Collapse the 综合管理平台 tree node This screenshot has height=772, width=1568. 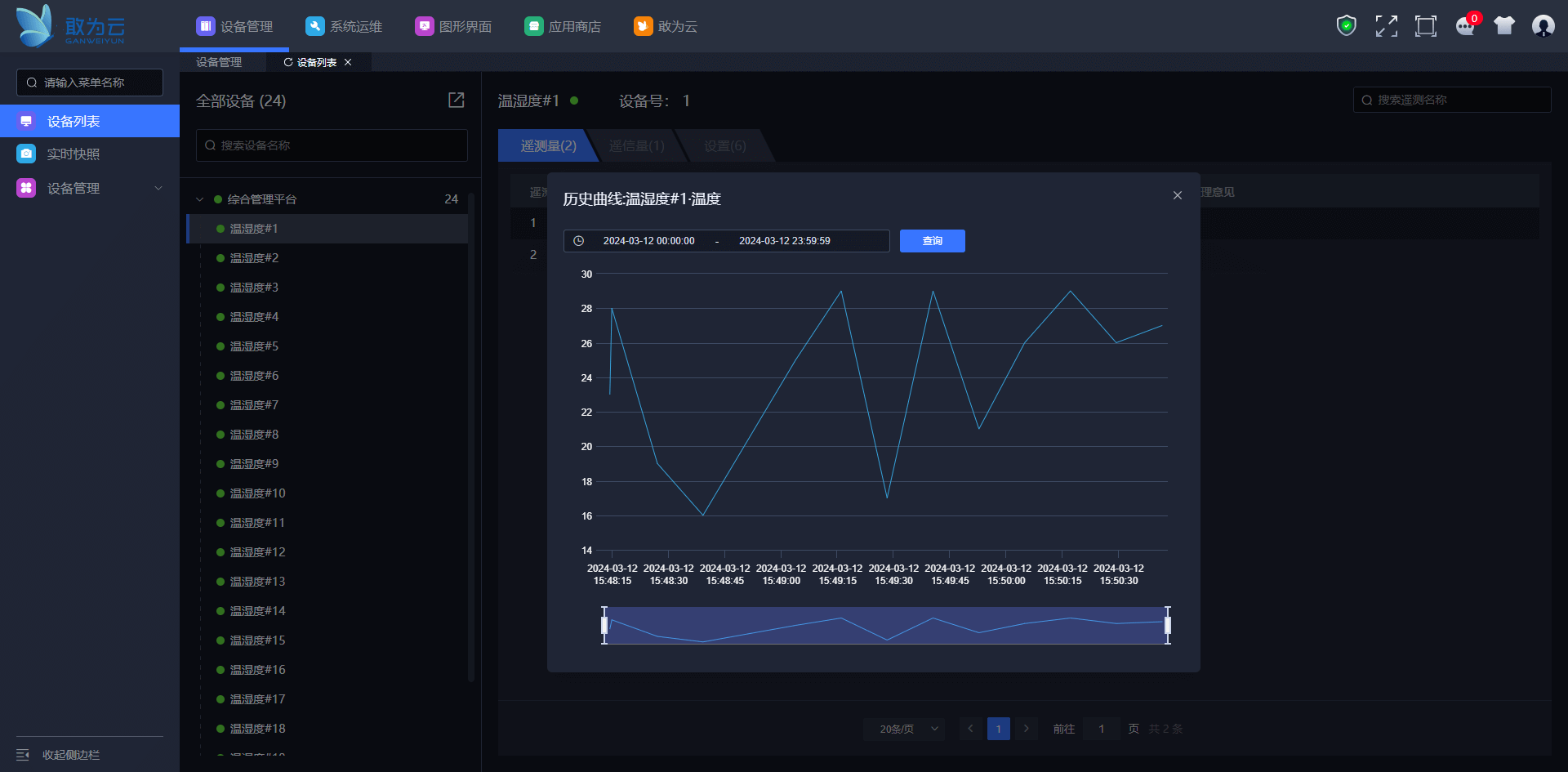click(x=200, y=199)
